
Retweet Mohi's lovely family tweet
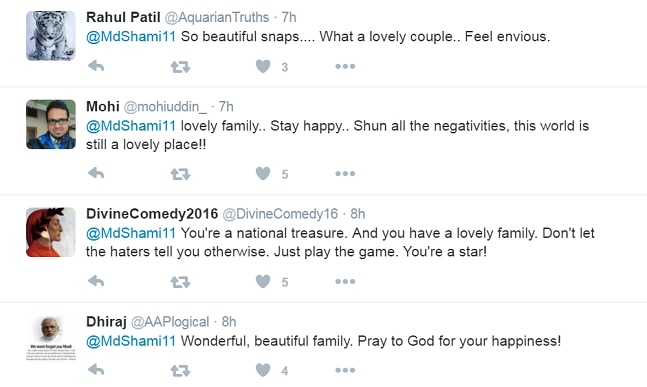coord(180,174)
